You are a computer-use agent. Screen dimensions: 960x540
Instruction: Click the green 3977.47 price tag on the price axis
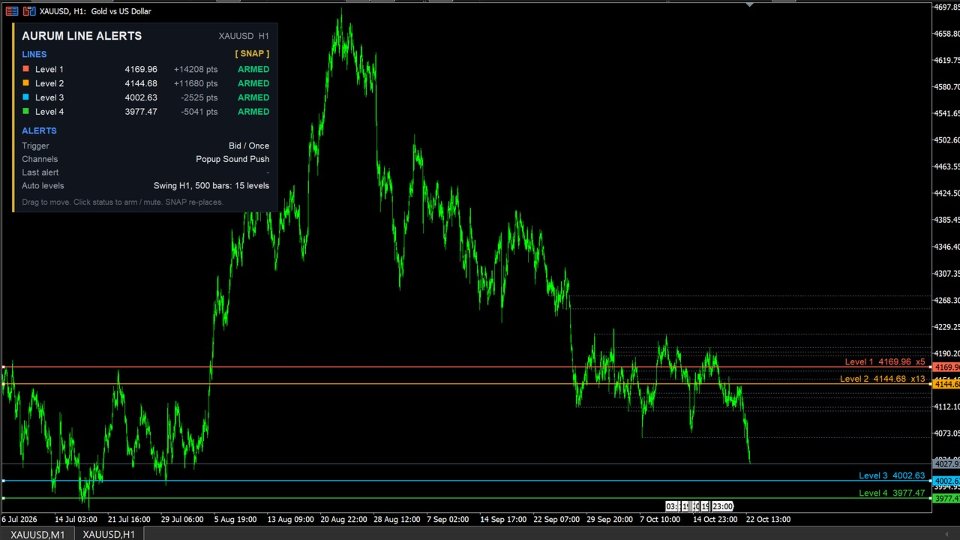[x=946, y=499]
